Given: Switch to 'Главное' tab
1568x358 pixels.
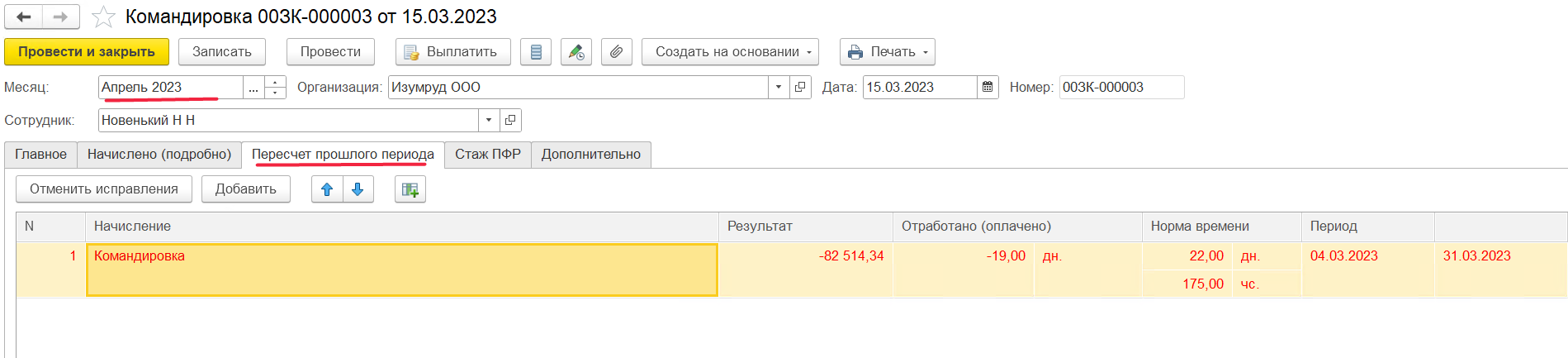Looking at the screenshot, I should click(x=40, y=155).
